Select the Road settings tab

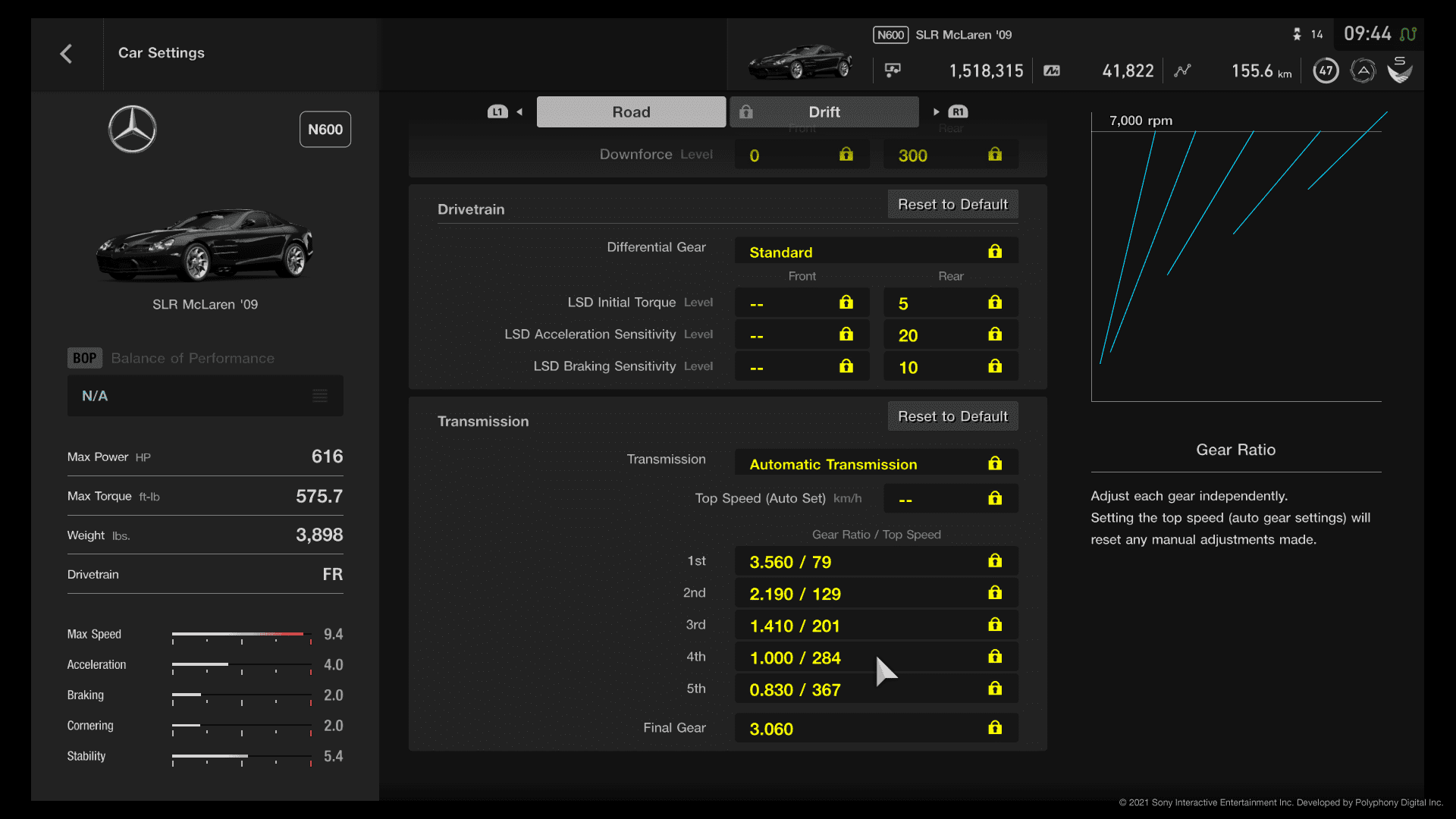[x=631, y=112]
